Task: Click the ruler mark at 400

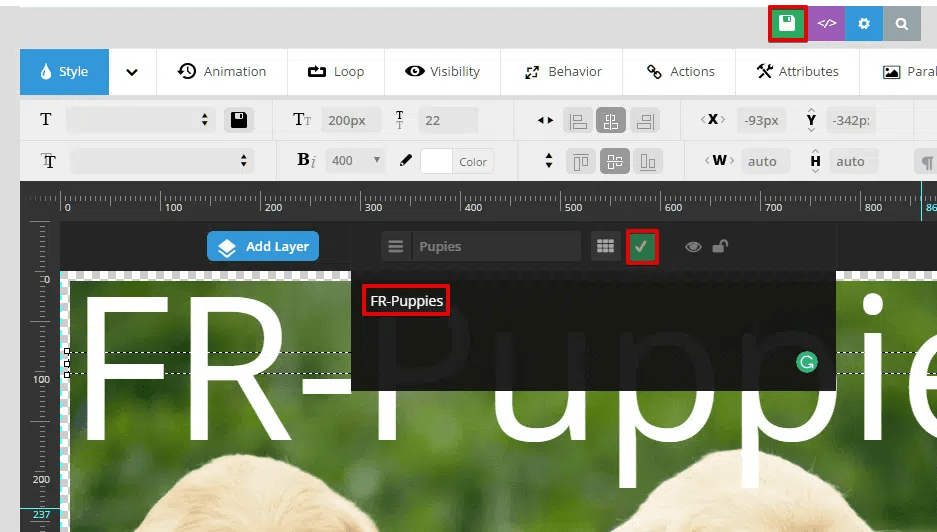Action: [x=473, y=207]
